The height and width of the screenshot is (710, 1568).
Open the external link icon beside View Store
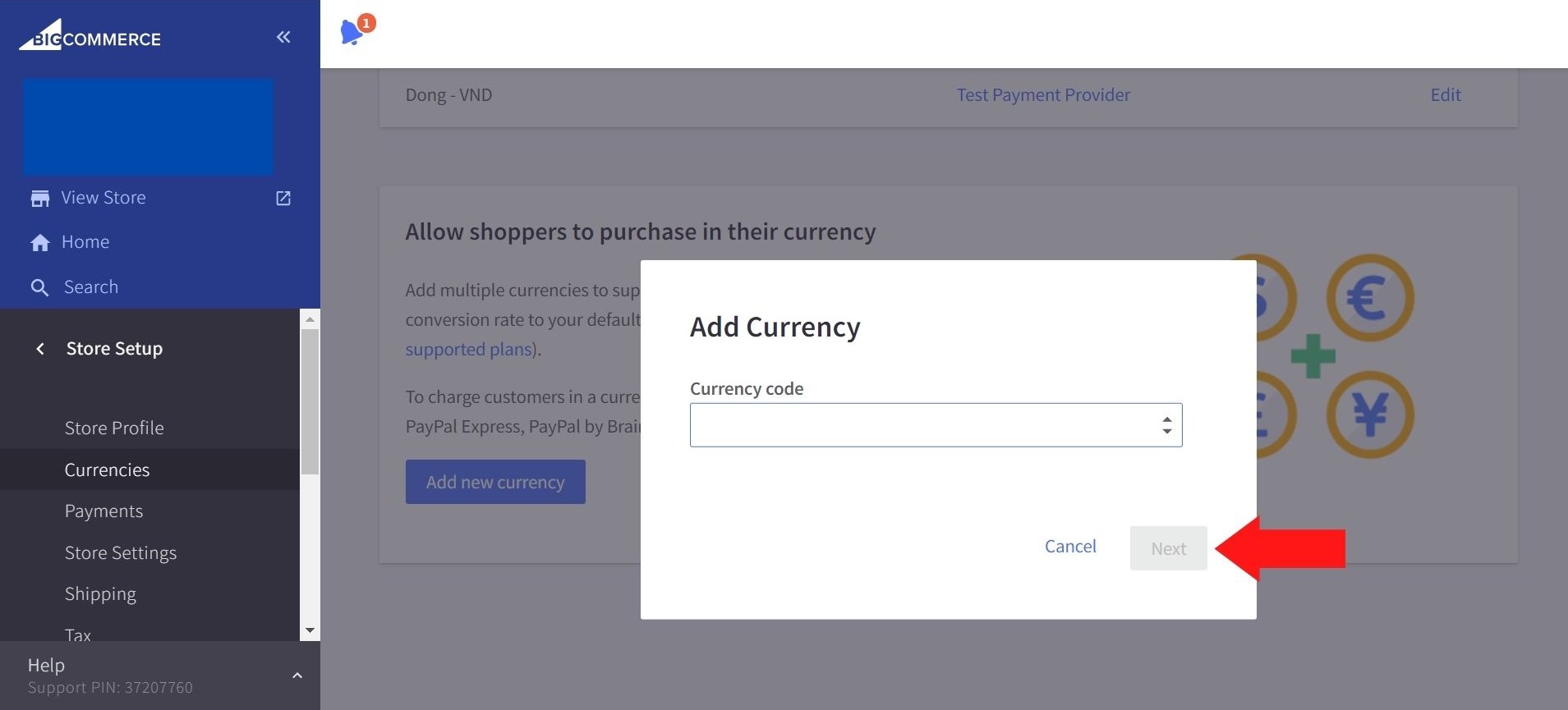point(283,199)
